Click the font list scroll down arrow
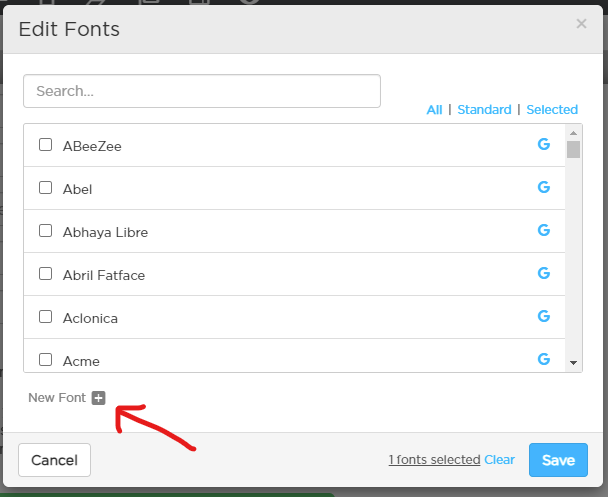Image resolution: width=608 pixels, height=497 pixels. click(x=573, y=363)
